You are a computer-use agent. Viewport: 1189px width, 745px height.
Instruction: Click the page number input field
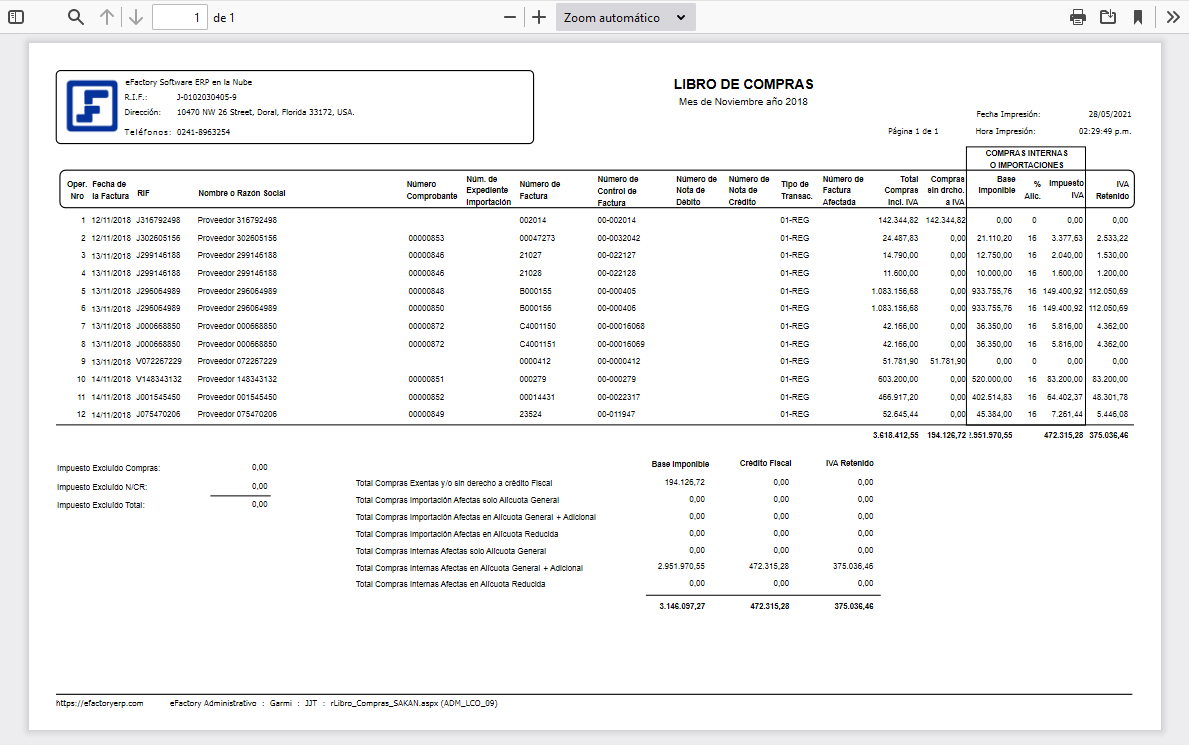180,16
